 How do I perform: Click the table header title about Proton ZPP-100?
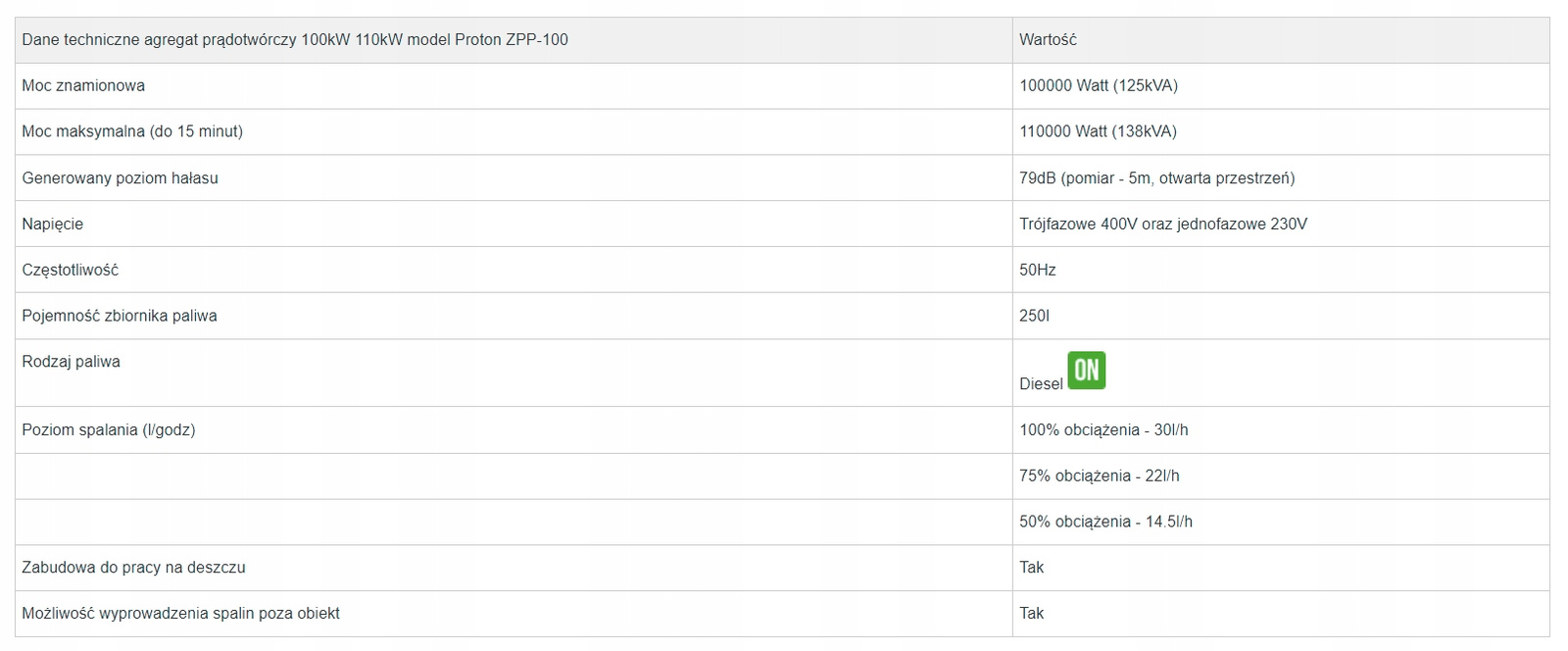point(295,40)
